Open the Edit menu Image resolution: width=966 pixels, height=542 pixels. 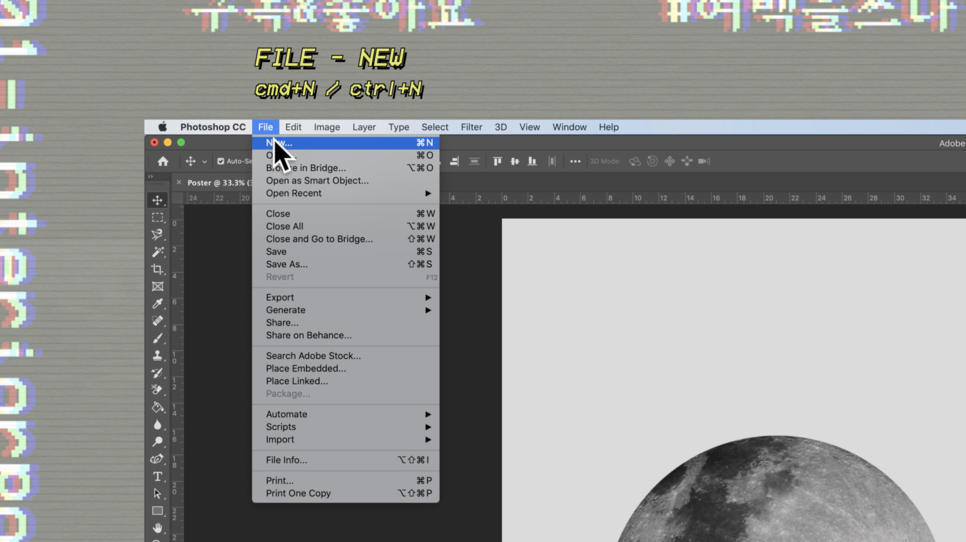click(293, 127)
